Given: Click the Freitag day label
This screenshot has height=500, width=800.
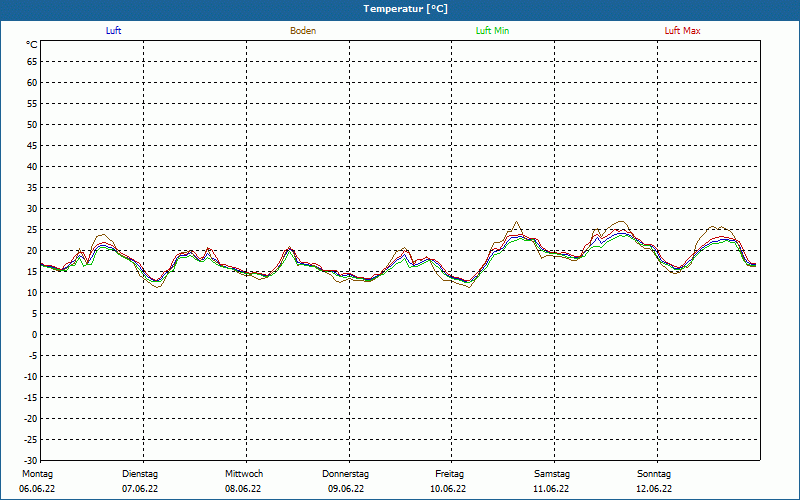Looking at the screenshot, I should (x=449, y=474).
